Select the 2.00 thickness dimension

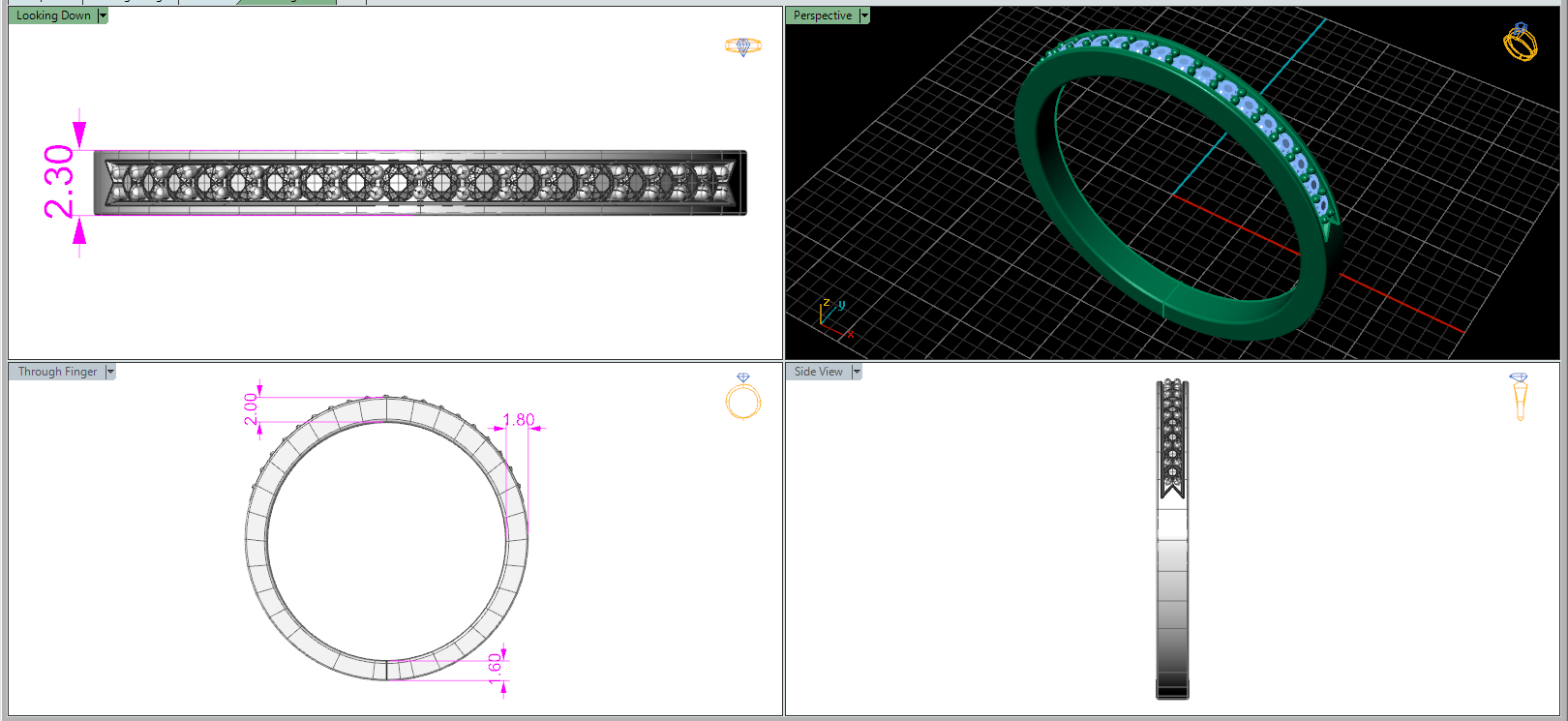tap(251, 408)
